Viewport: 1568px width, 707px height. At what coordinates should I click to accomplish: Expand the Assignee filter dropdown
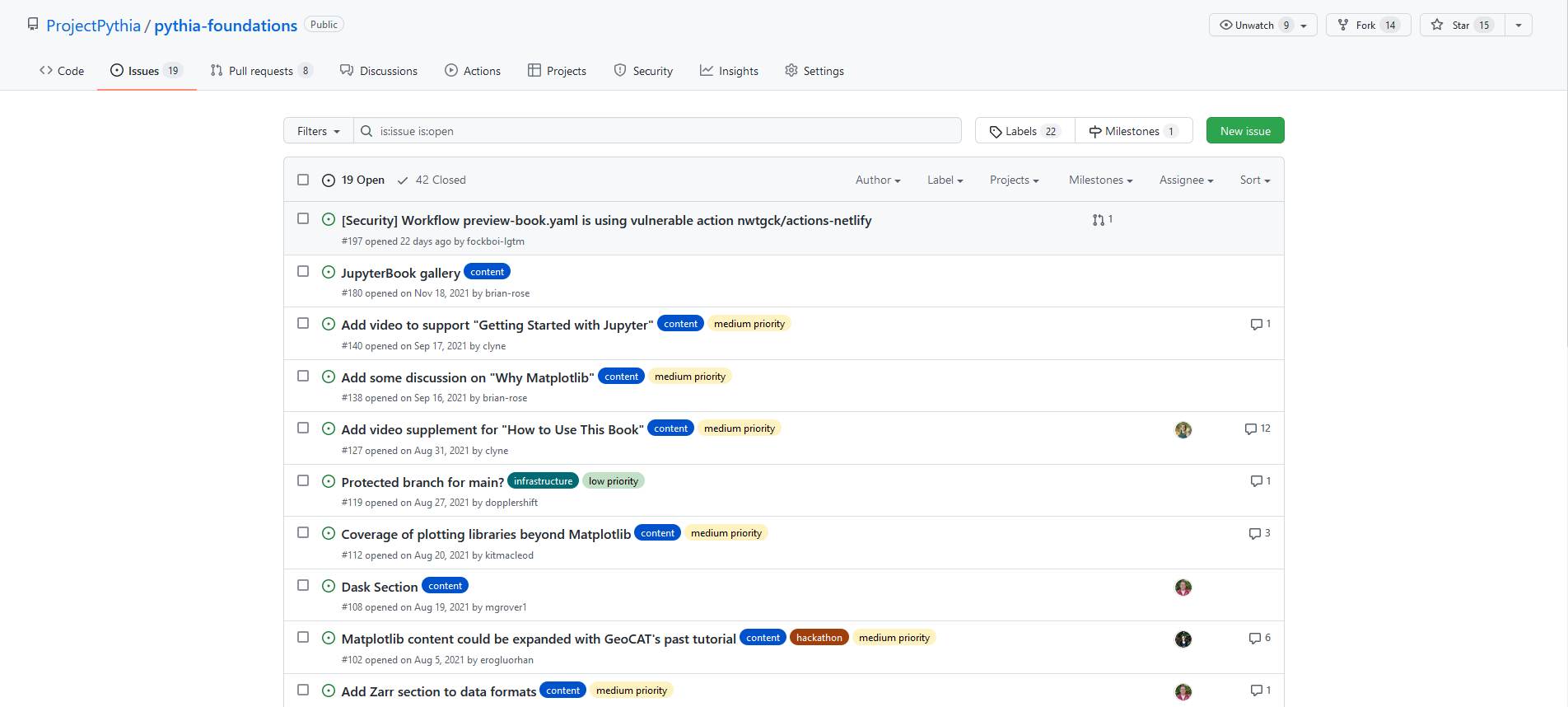[x=1186, y=180]
